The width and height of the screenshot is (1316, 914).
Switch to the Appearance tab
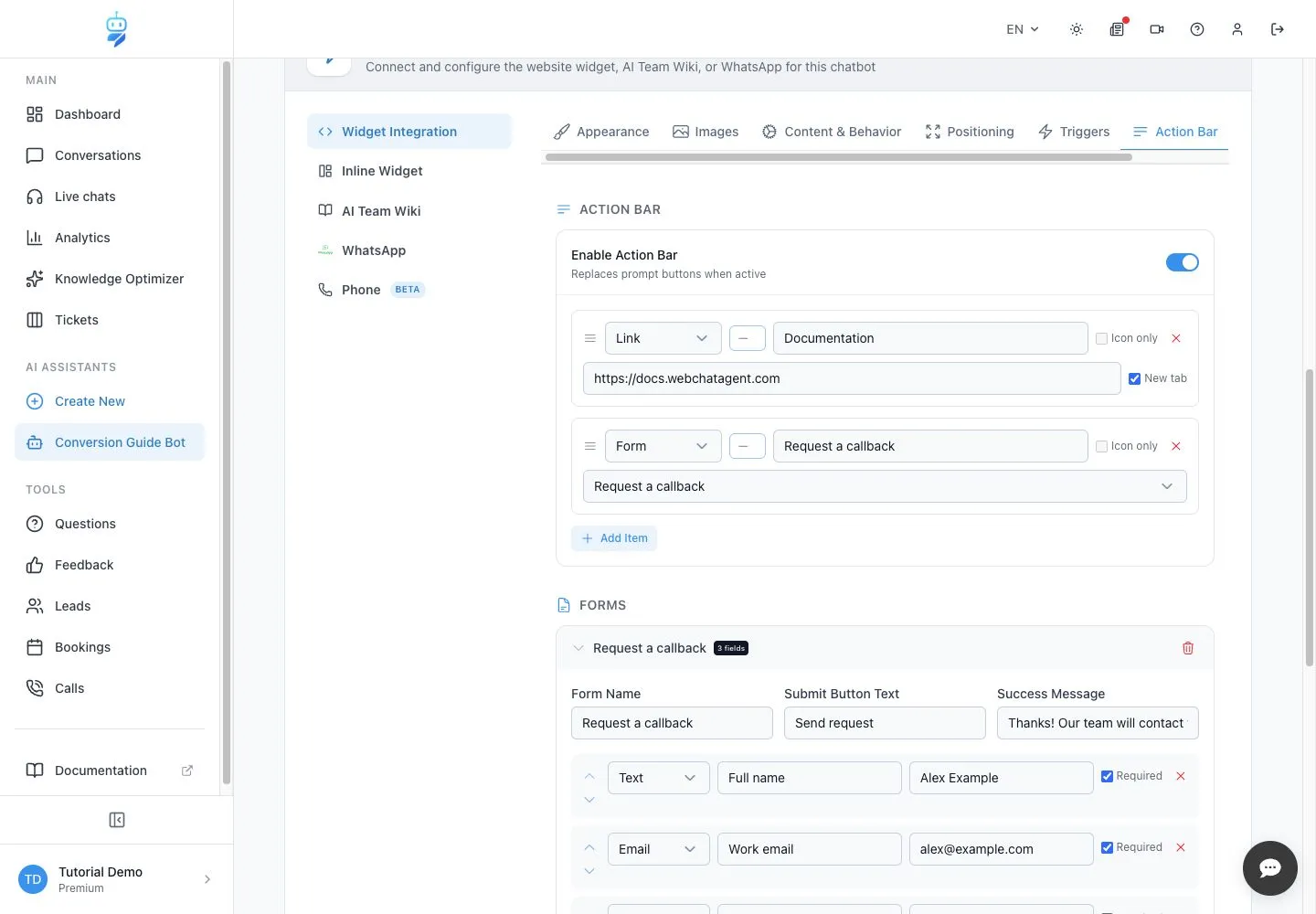click(601, 132)
